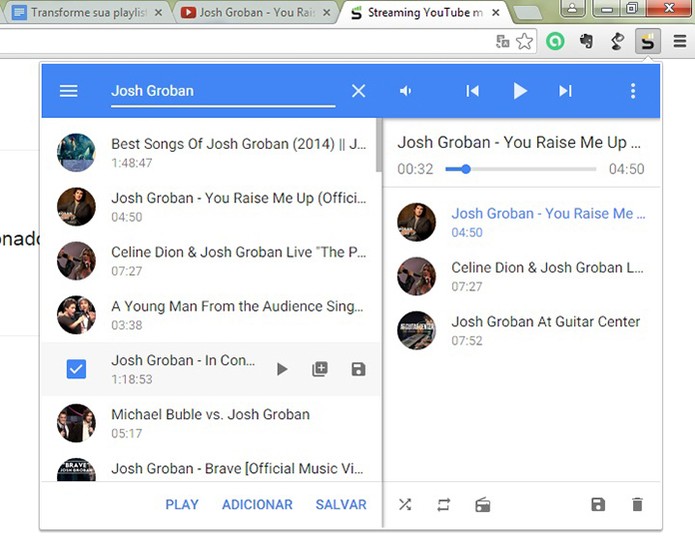Screen dimensions: 695x544
Task: Click the green circular extension icon
Action: tap(555, 42)
